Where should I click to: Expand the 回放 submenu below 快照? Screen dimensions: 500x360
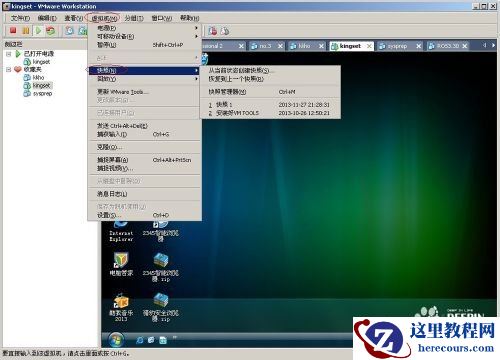tap(145, 79)
